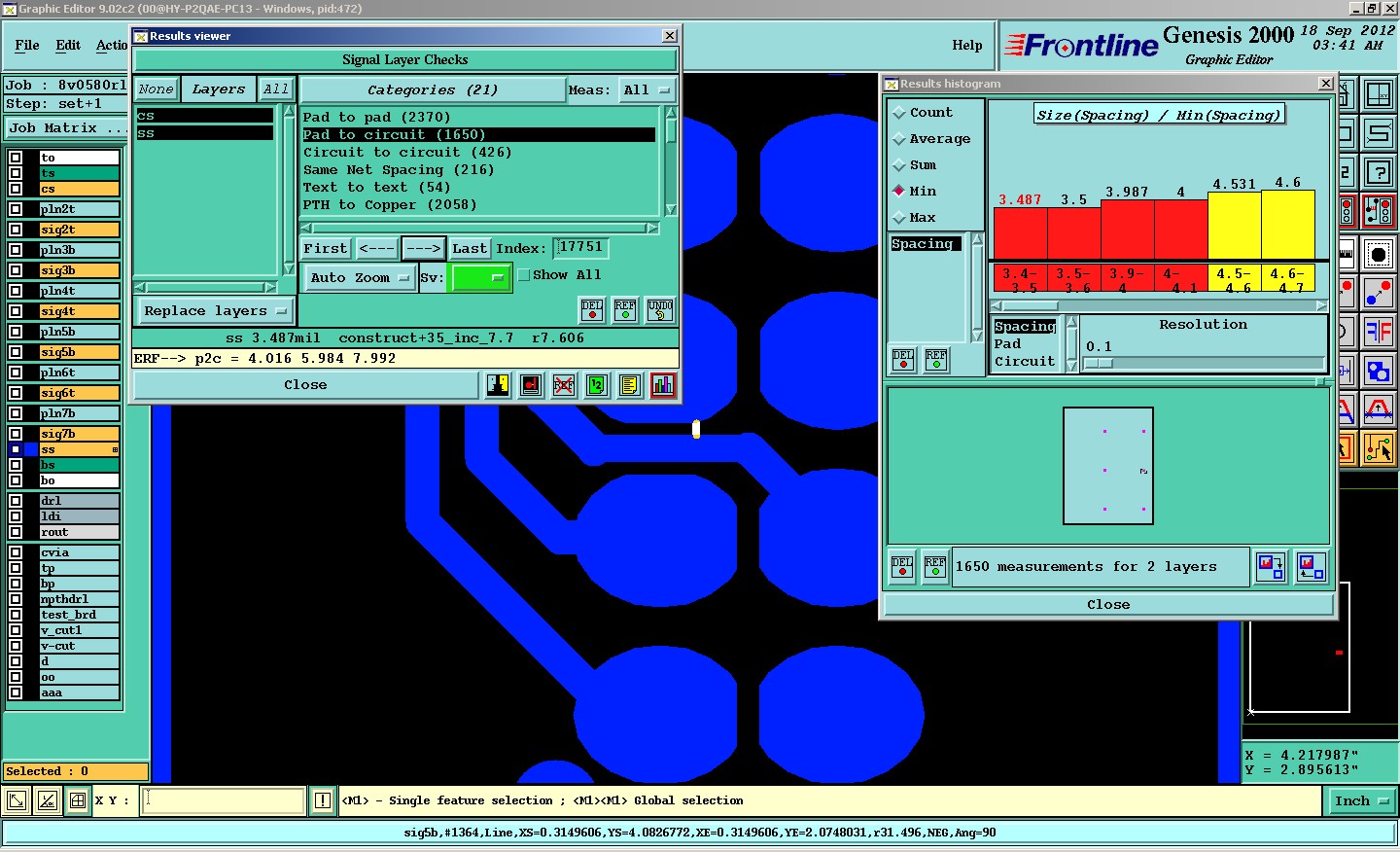Screen dimensions: 1400x852
Task: Enable the Show All checkbox
Action: click(x=524, y=275)
